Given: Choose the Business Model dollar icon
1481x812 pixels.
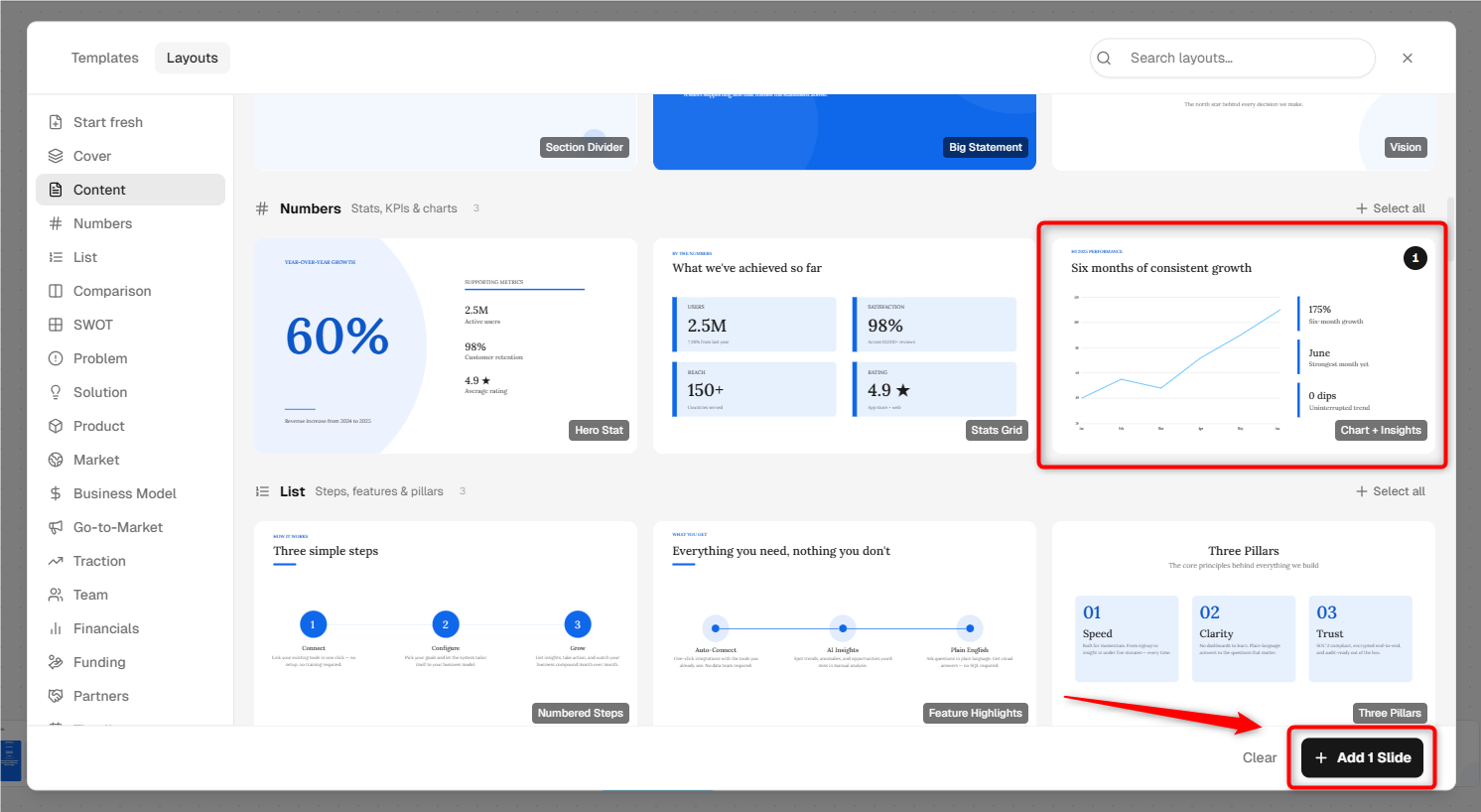Looking at the screenshot, I should 56,493.
